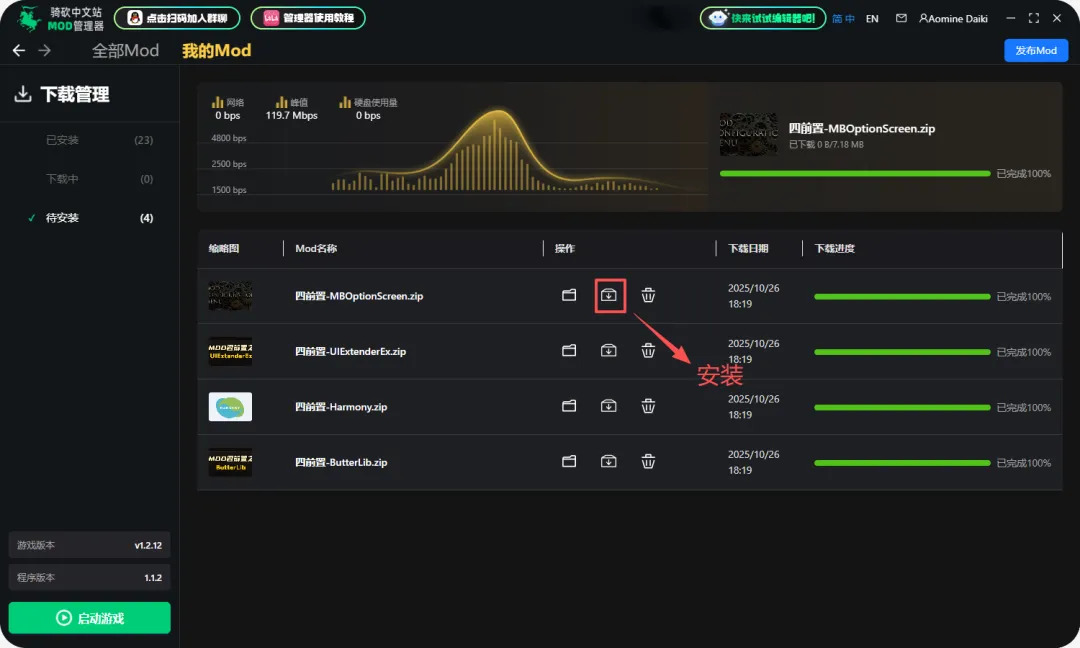Click the 发布Mod button
Image resolution: width=1080 pixels, height=648 pixels.
pos(1035,51)
